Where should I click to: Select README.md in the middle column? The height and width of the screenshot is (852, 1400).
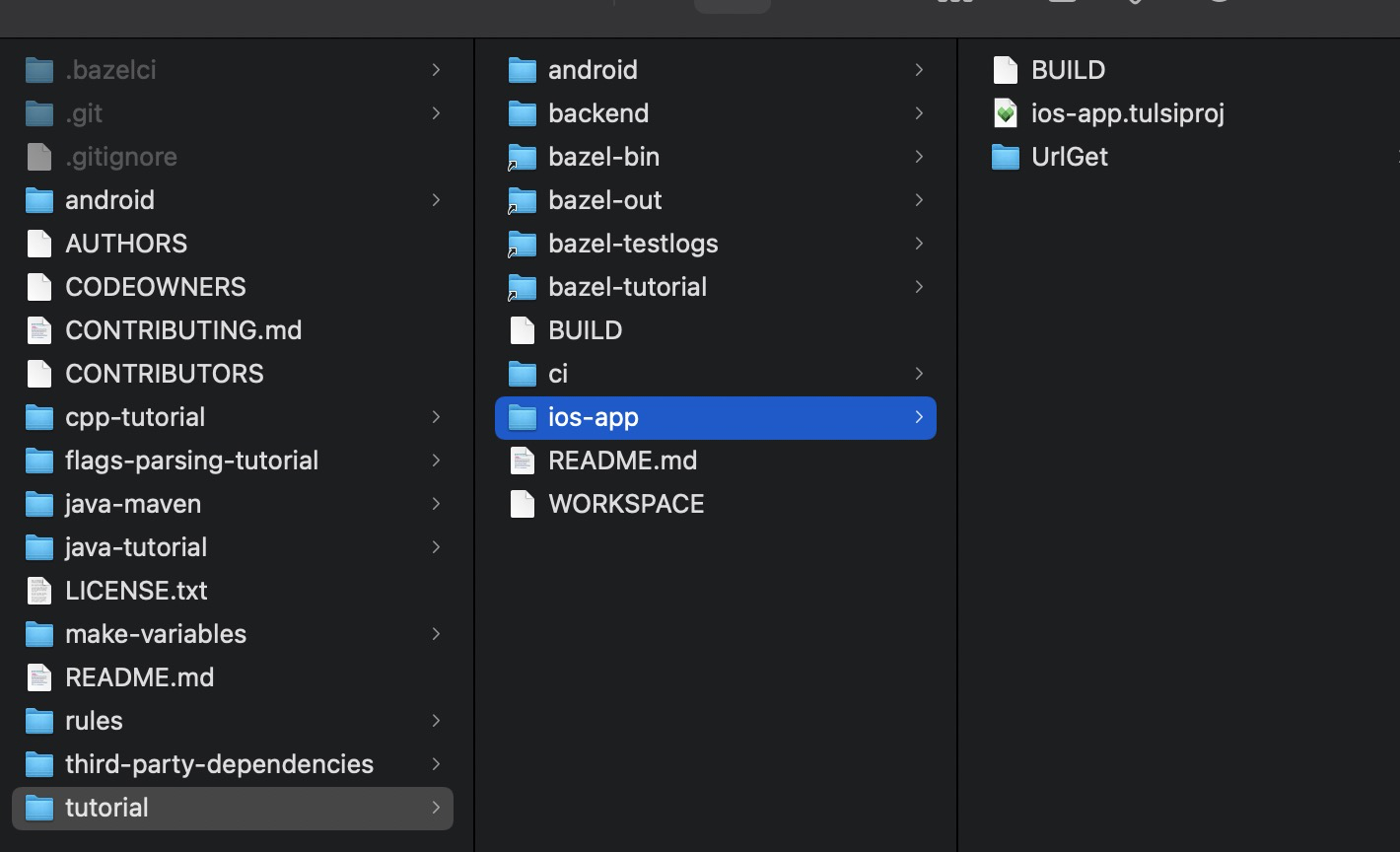622,460
